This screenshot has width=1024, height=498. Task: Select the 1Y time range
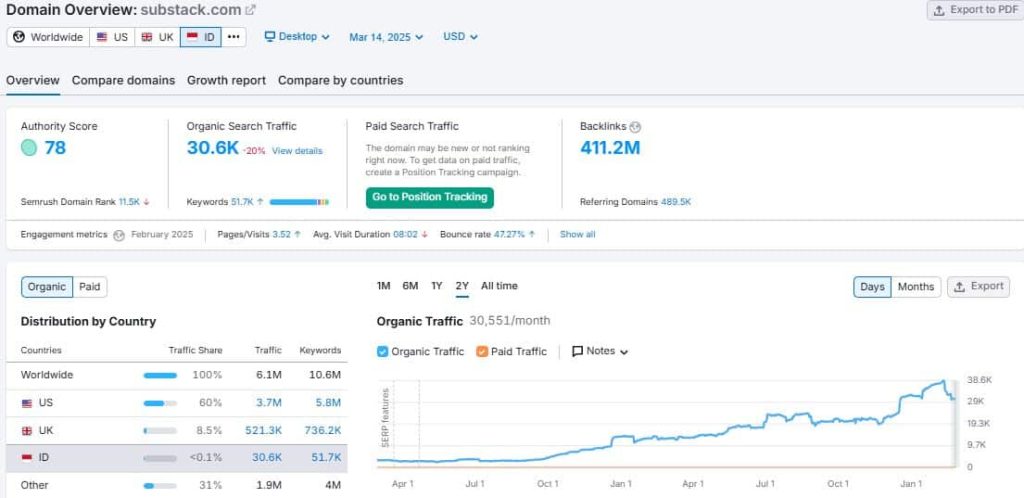pyautogui.click(x=437, y=286)
